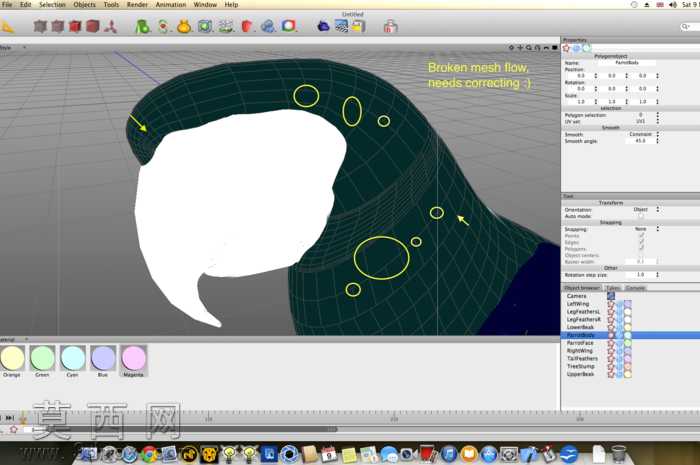This screenshot has width=700, height=465.
Task: Open the Animation menu
Action: pyautogui.click(x=171, y=4)
